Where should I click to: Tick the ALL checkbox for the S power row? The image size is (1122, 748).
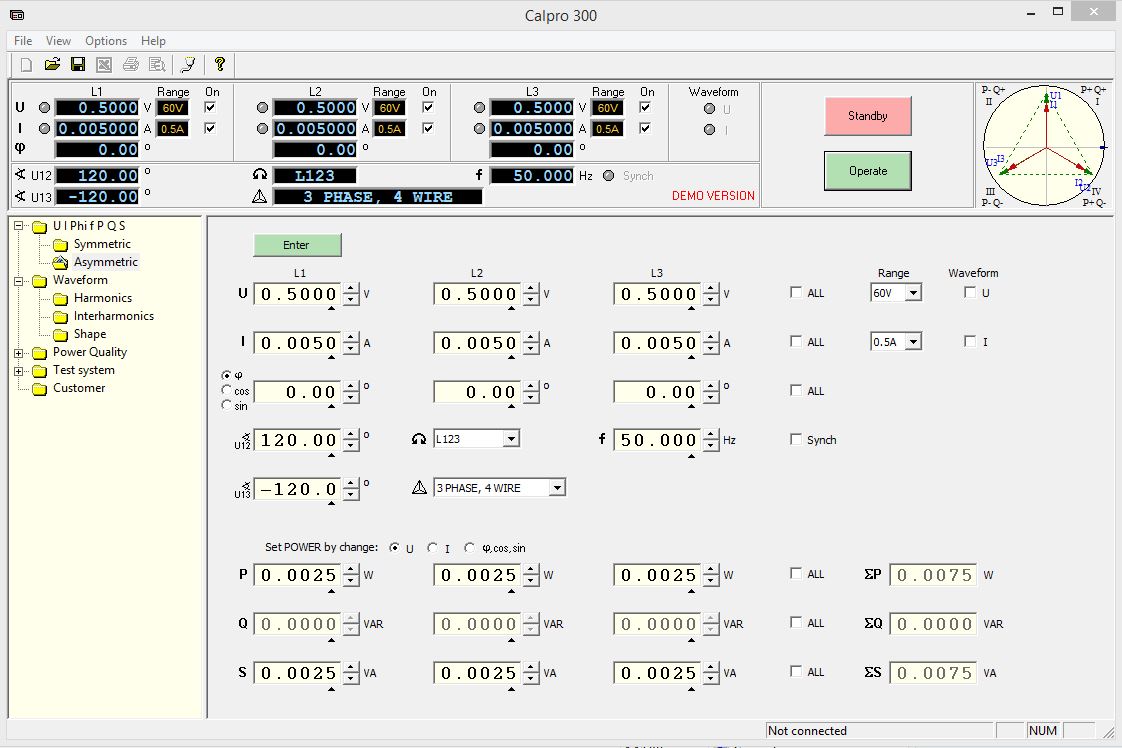click(796, 671)
